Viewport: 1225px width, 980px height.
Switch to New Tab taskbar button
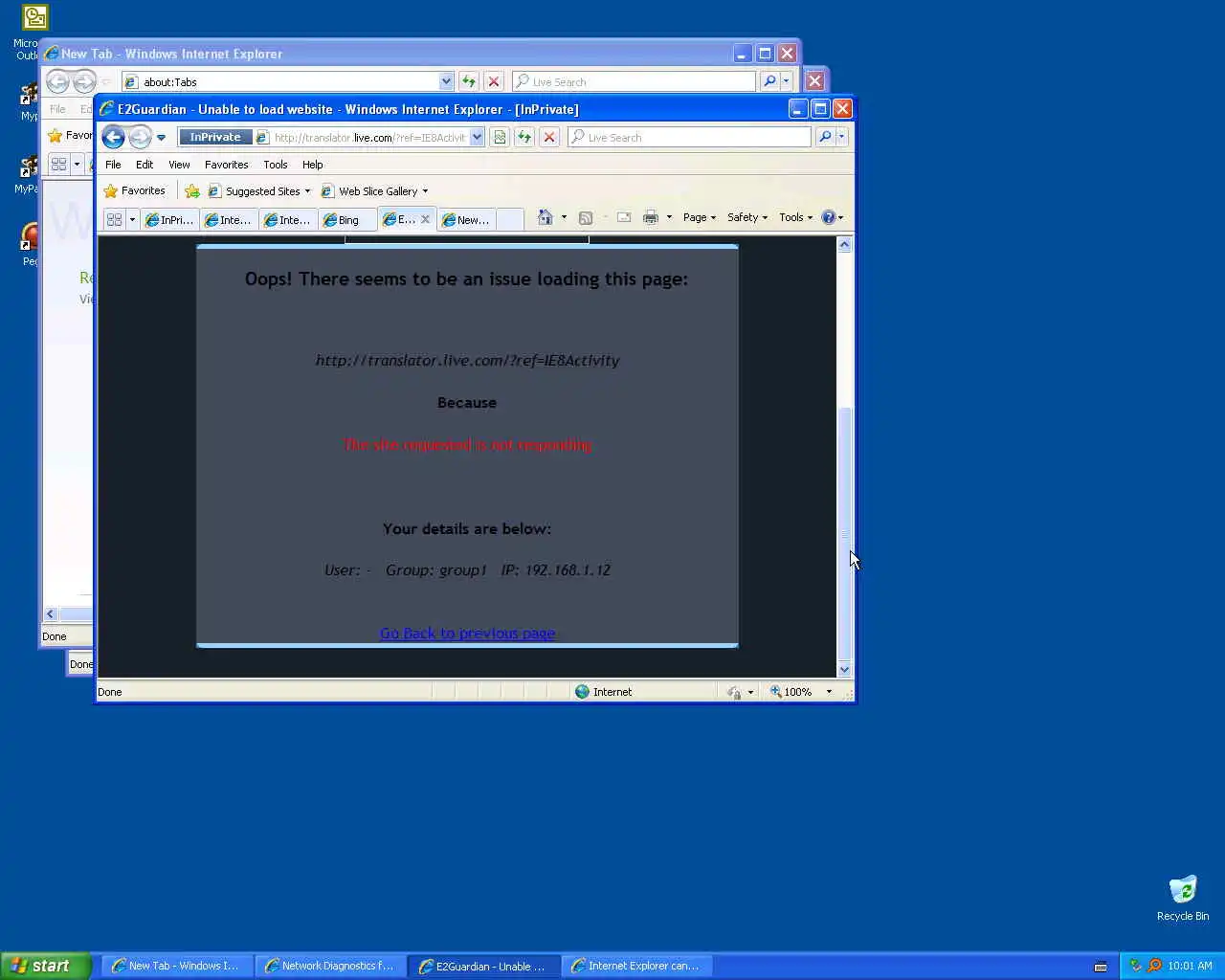pyautogui.click(x=176, y=966)
